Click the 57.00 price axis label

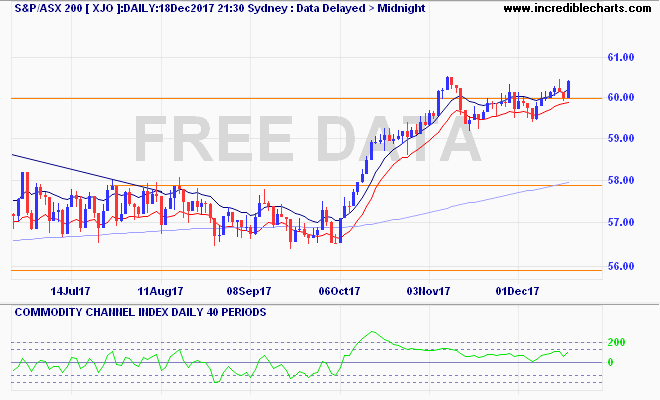[620, 222]
